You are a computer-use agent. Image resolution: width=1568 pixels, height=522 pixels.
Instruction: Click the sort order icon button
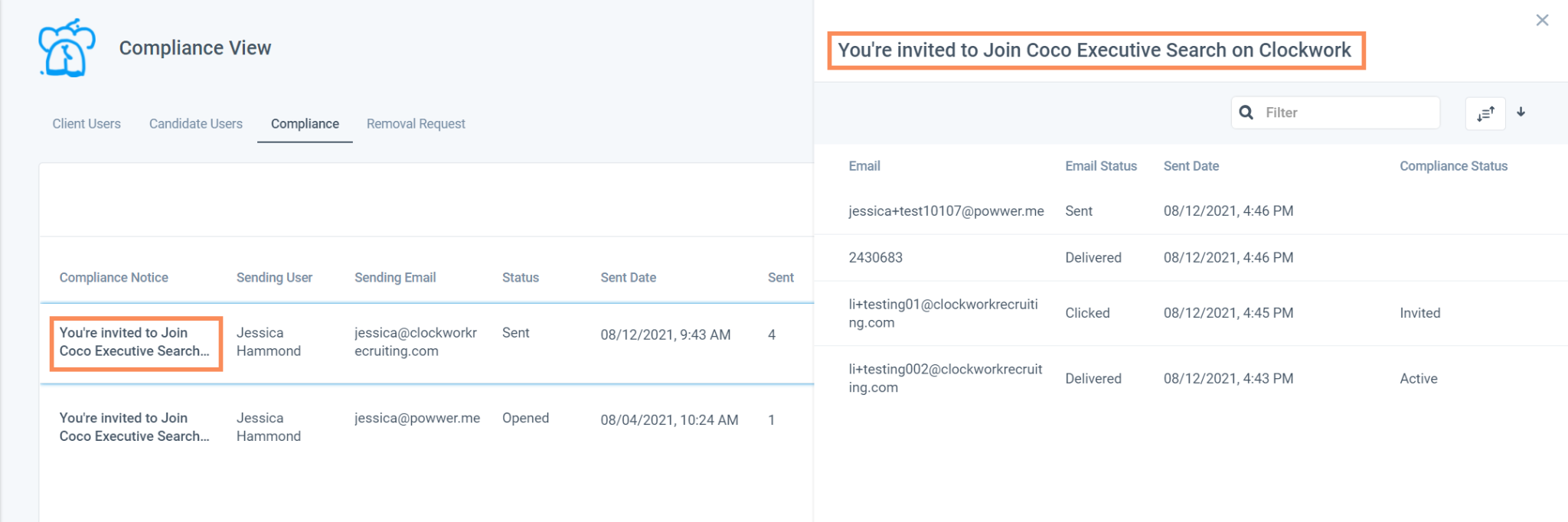(1485, 113)
